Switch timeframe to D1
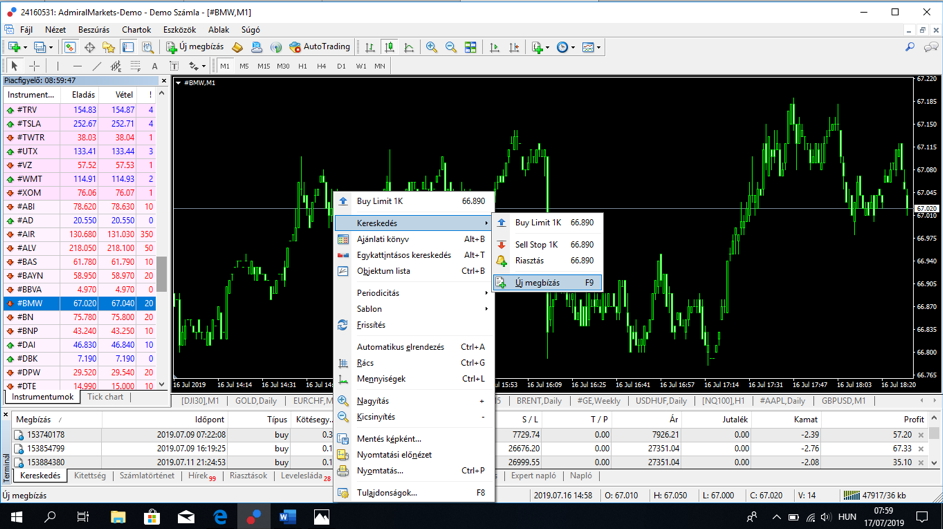The image size is (943, 529). (x=341, y=66)
